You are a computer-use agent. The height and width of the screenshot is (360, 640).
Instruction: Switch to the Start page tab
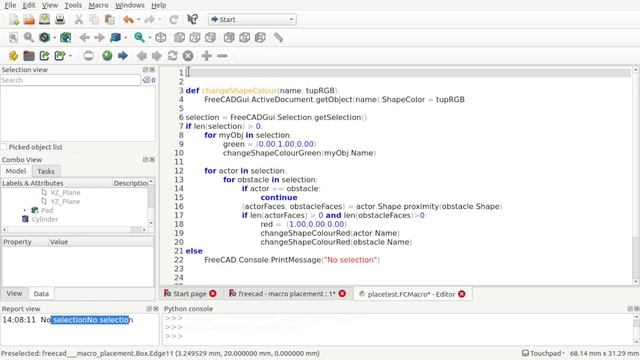tap(190, 293)
